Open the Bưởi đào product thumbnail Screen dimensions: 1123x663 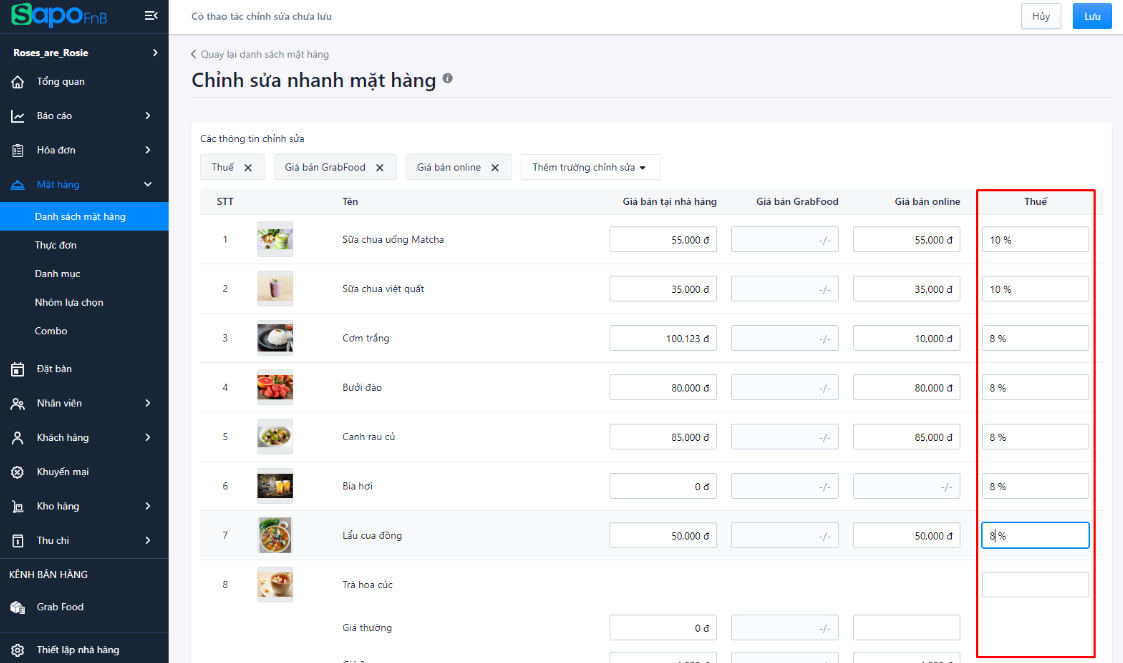[275, 387]
